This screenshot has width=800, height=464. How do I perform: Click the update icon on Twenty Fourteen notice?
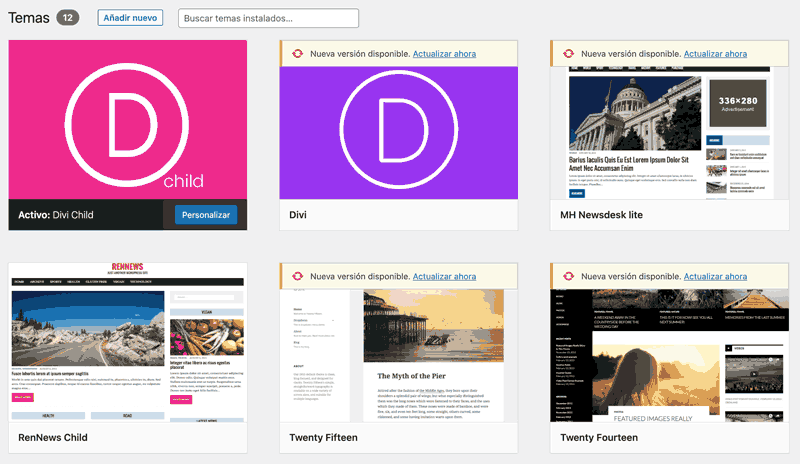568,276
